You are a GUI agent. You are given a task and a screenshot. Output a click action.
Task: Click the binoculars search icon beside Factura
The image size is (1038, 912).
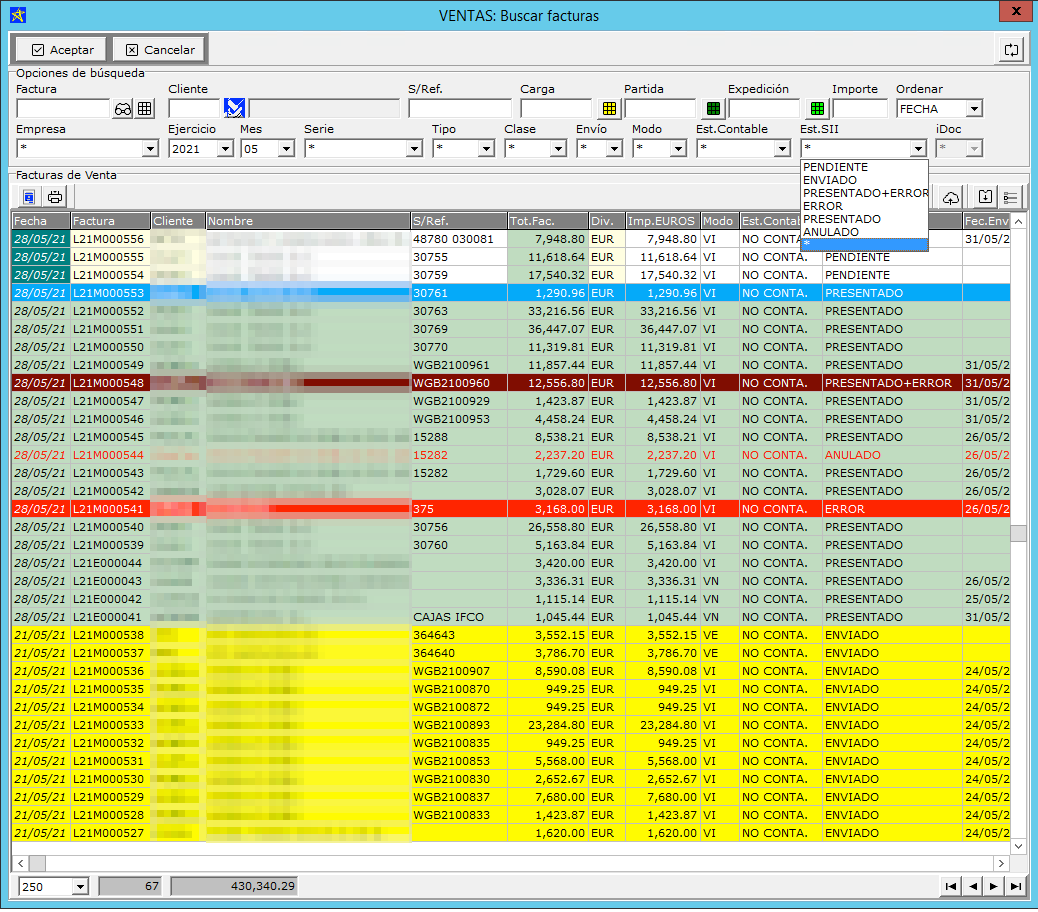pyautogui.click(x=123, y=109)
